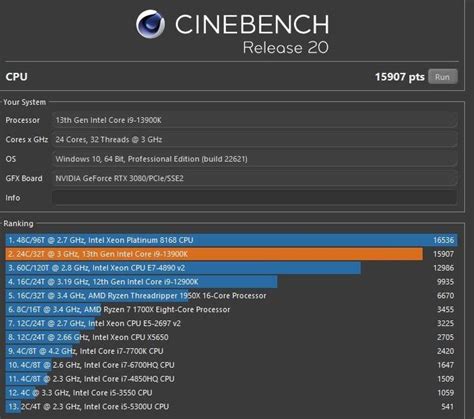Click the Your System section label

pyautogui.click(x=25, y=102)
